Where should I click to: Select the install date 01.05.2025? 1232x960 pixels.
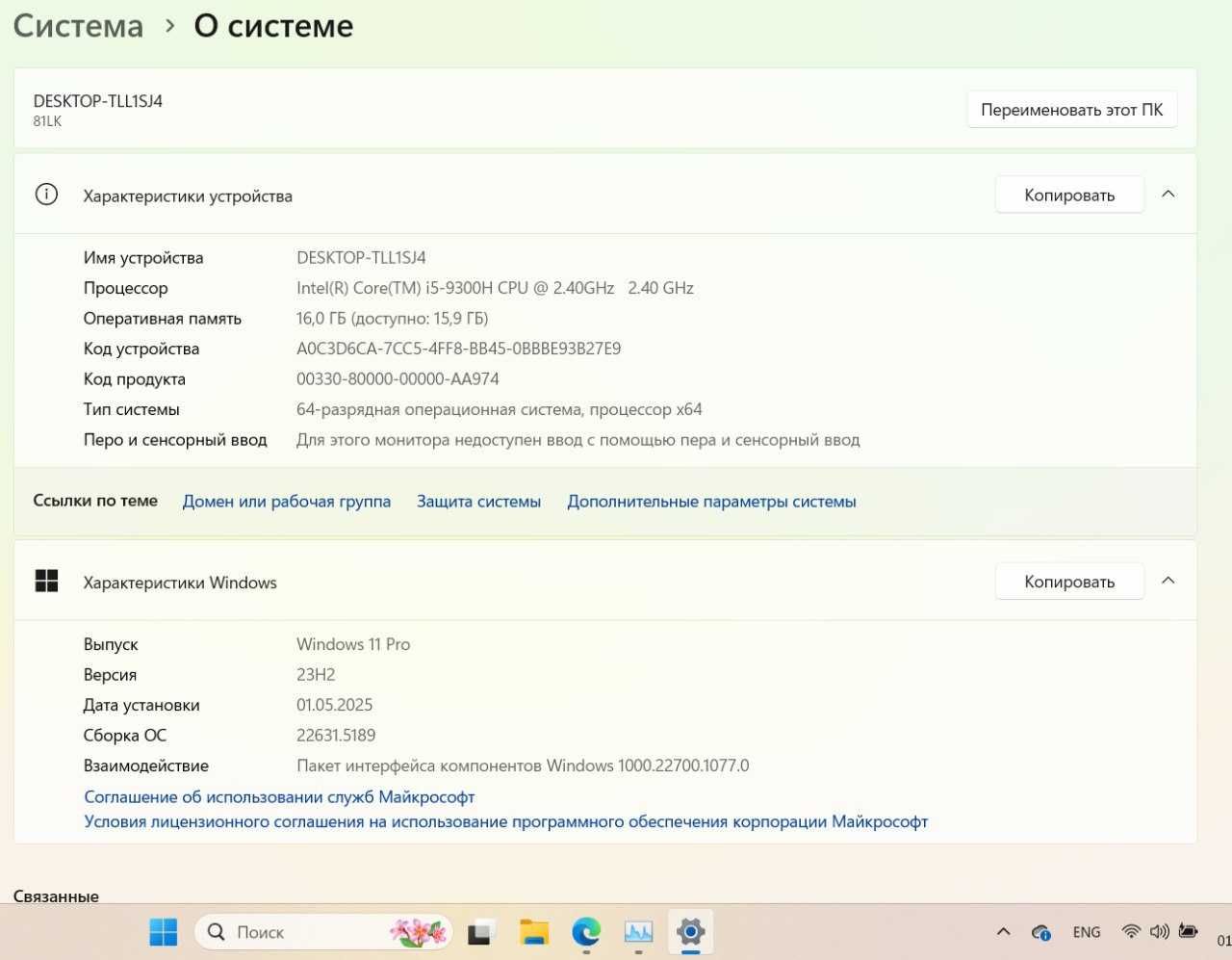(334, 705)
